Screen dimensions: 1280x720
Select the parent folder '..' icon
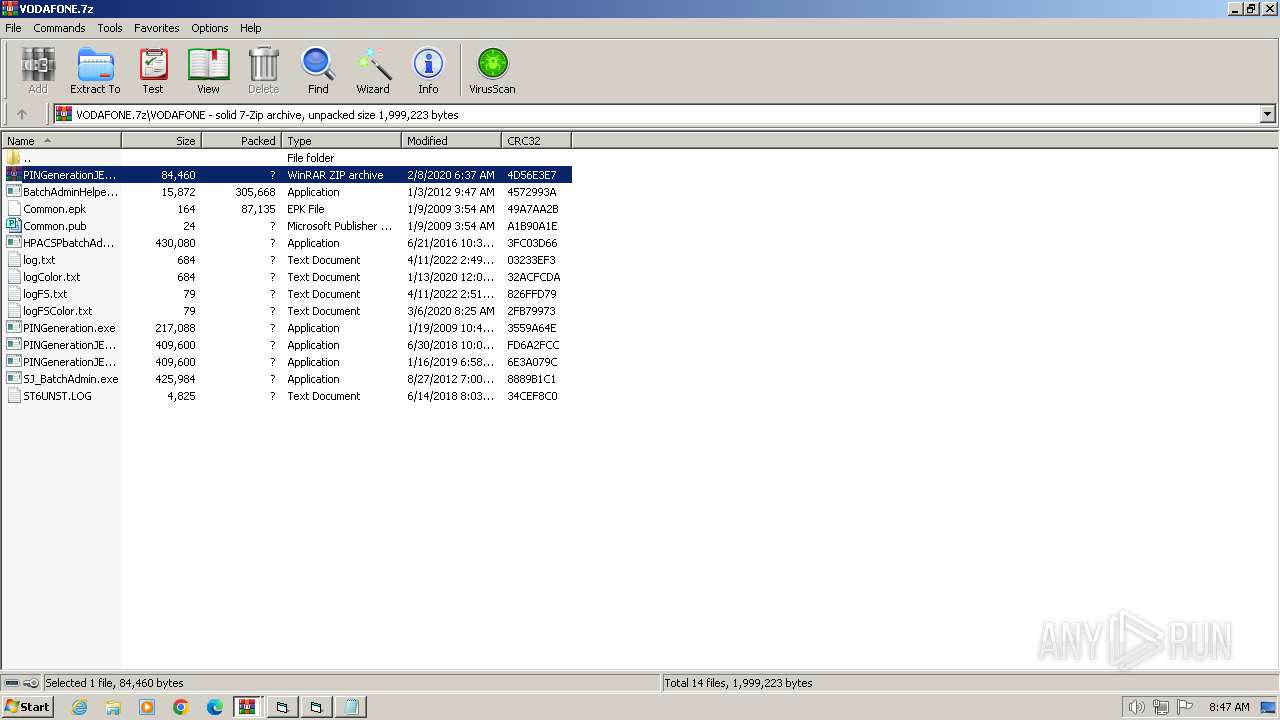click(x=14, y=158)
